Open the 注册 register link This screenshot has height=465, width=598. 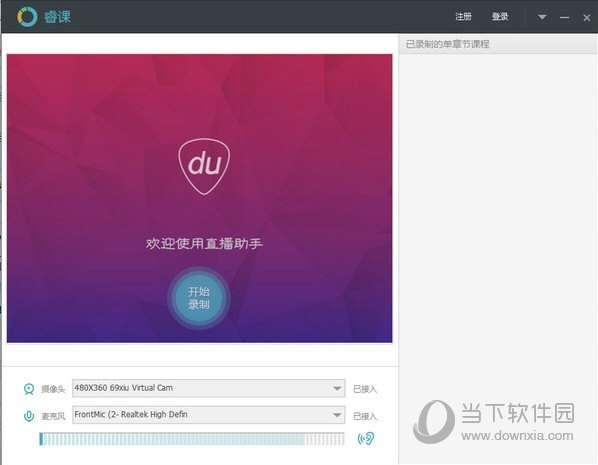(x=463, y=17)
